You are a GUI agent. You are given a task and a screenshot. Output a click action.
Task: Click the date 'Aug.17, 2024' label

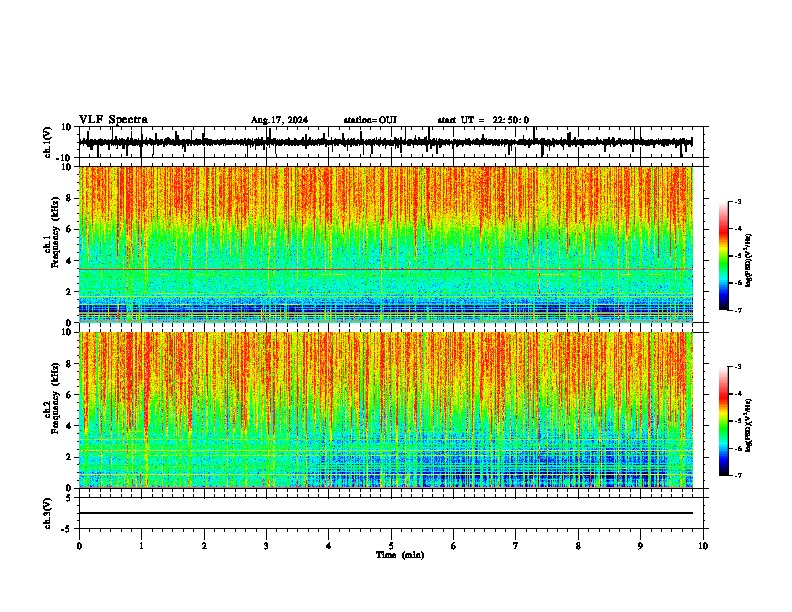click(279, 120)
